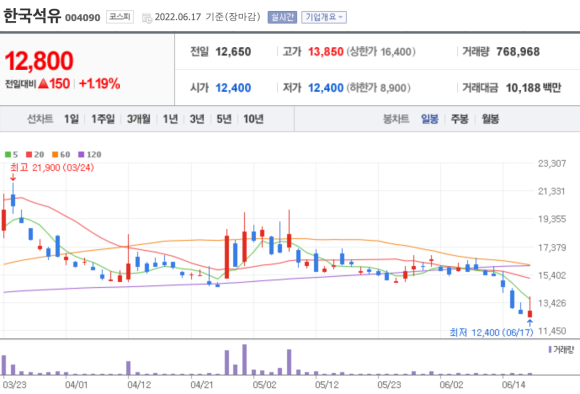Click the calendar icon beside the date
The image size is (580, 394).
click(147, 18)
